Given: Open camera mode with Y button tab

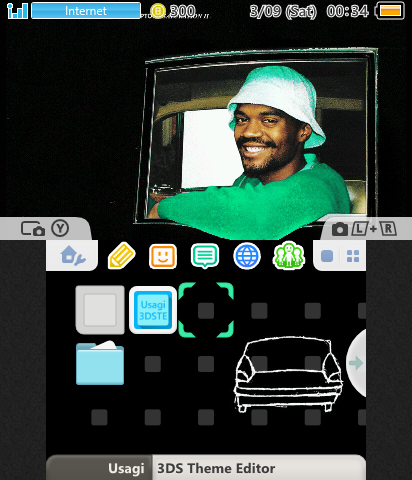Looking at the screenshot, I should coord(45,229).
